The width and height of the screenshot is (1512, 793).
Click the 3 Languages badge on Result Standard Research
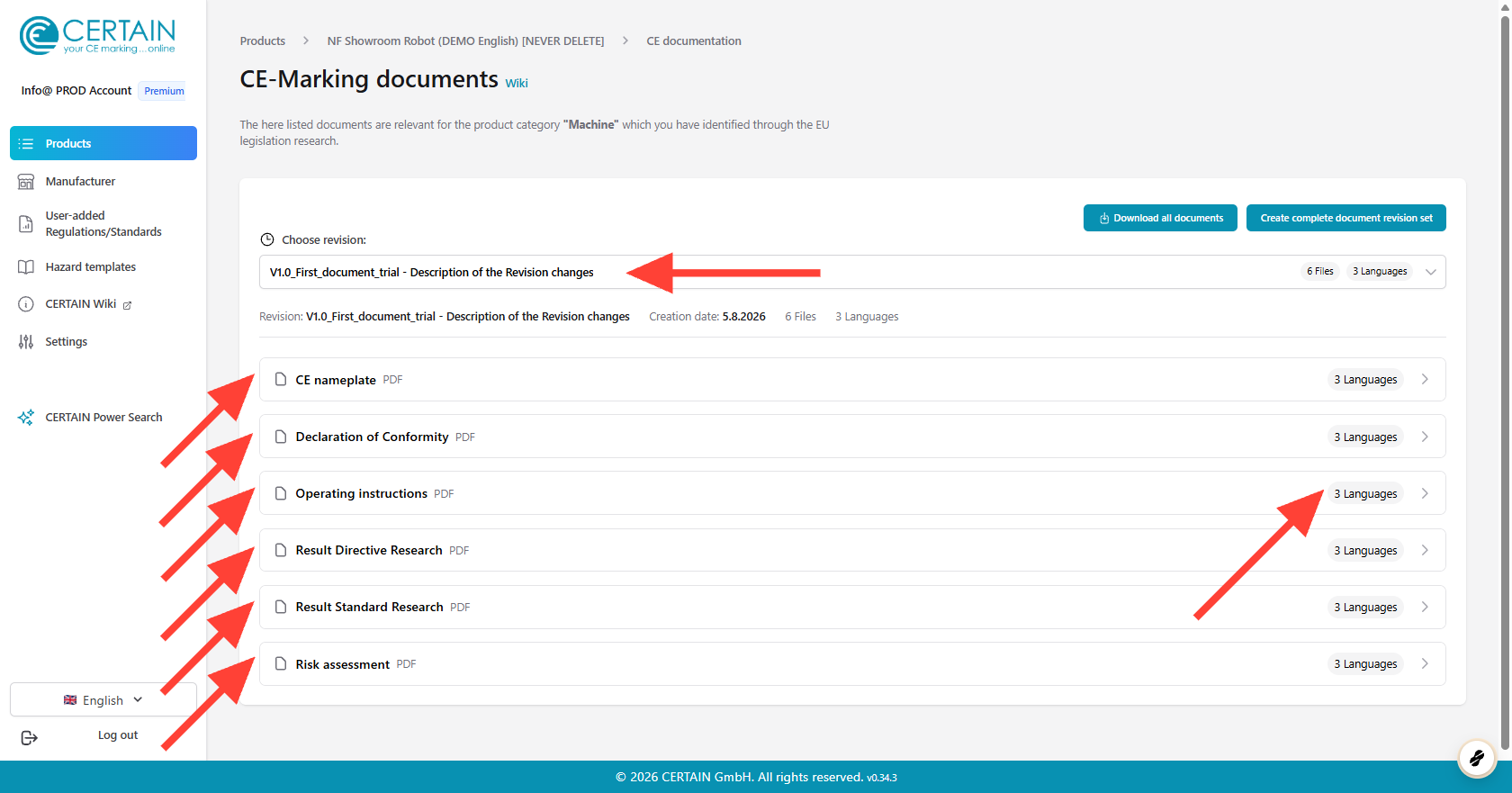click(x=1365, y=607)
